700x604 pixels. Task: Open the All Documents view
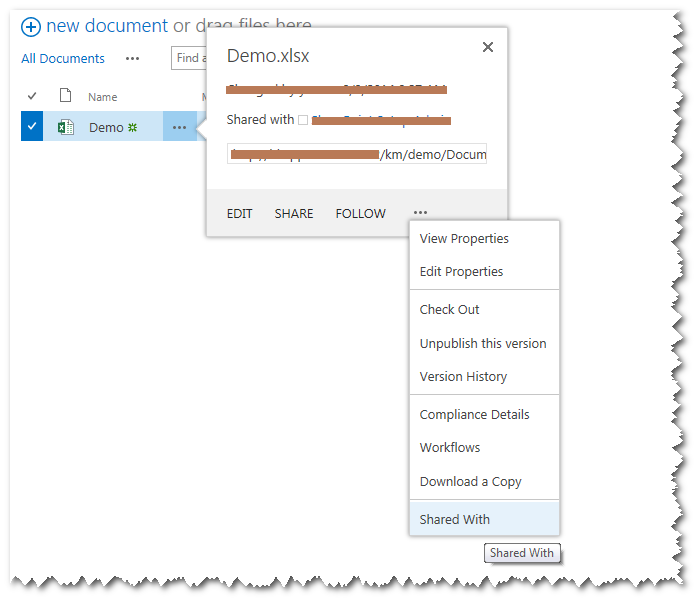pyautogui.click(x=63, y=58)
